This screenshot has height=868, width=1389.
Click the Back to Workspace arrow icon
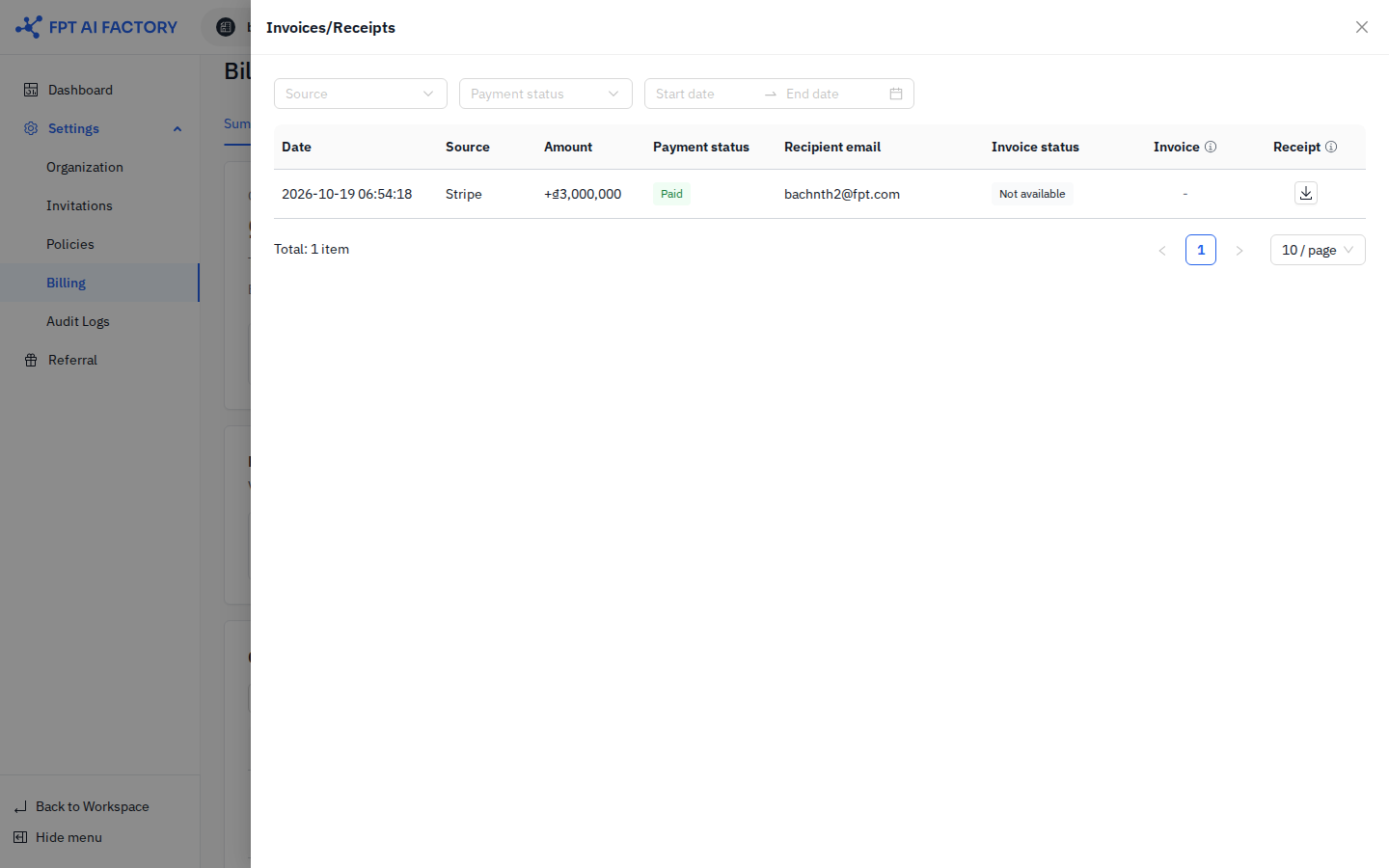(20, 806)
